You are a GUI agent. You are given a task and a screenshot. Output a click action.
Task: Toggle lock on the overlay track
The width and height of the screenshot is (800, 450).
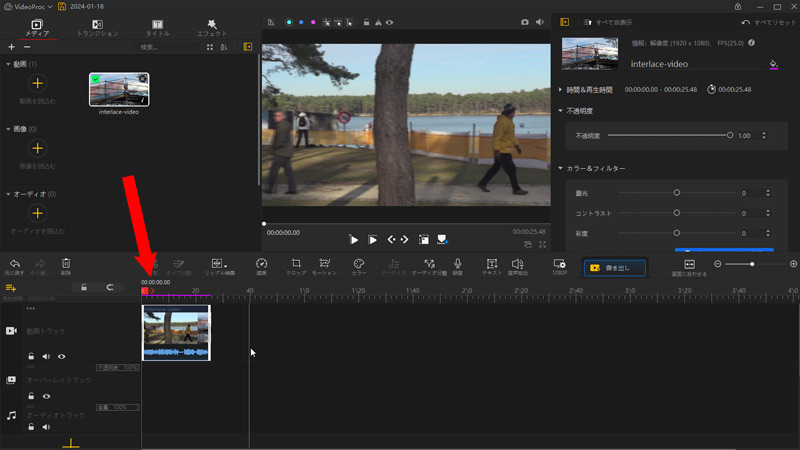31,396
